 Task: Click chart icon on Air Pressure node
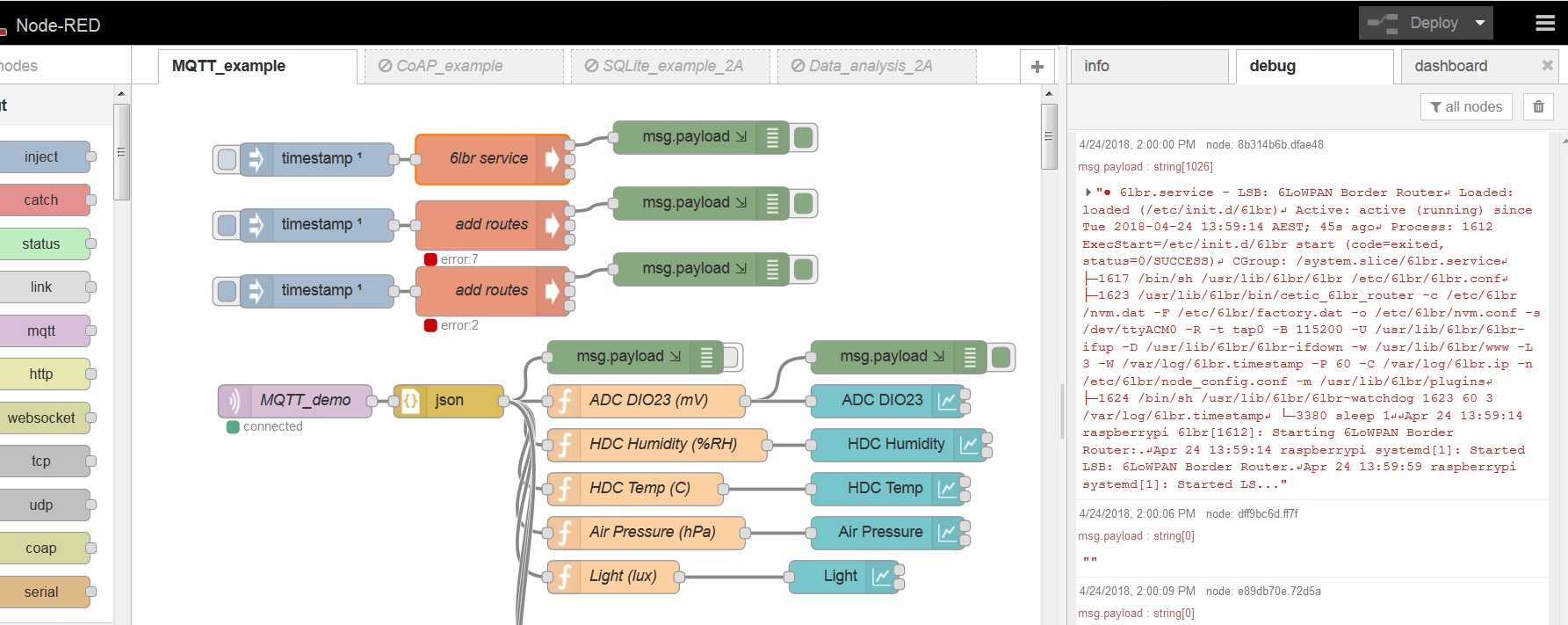point(947,532)
